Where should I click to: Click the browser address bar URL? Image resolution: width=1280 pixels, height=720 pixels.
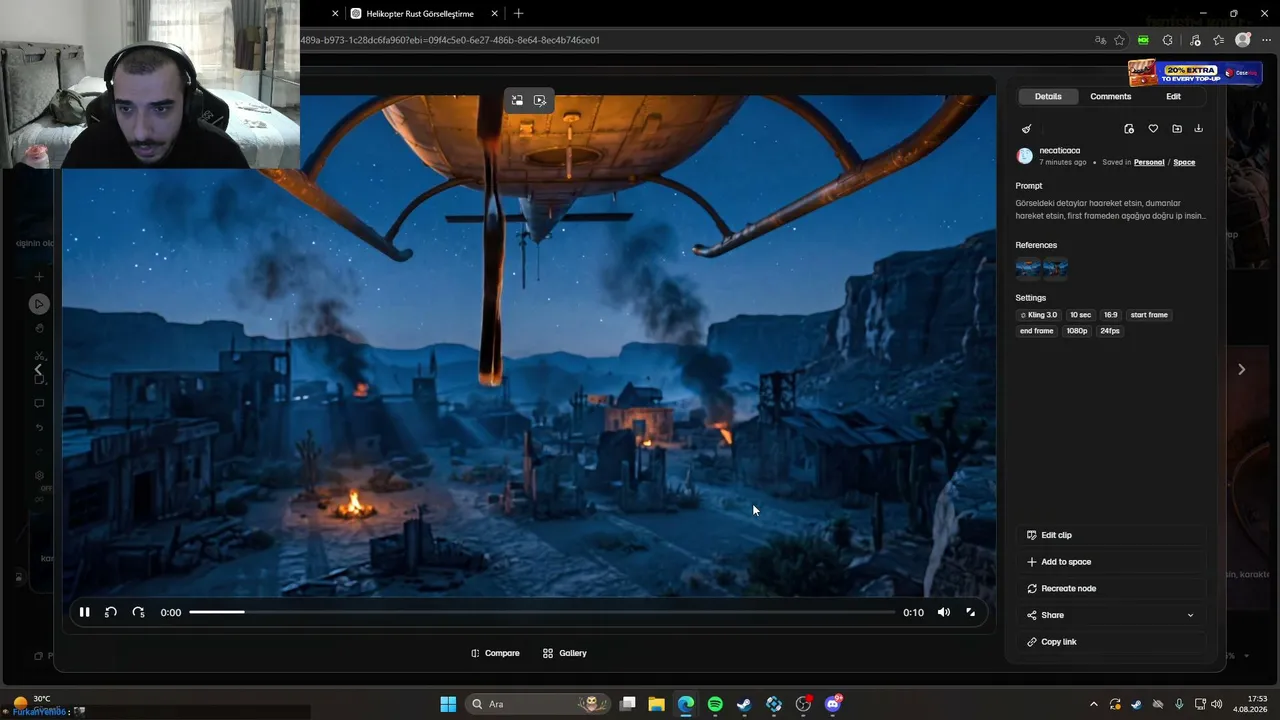[x=450, y=40]
